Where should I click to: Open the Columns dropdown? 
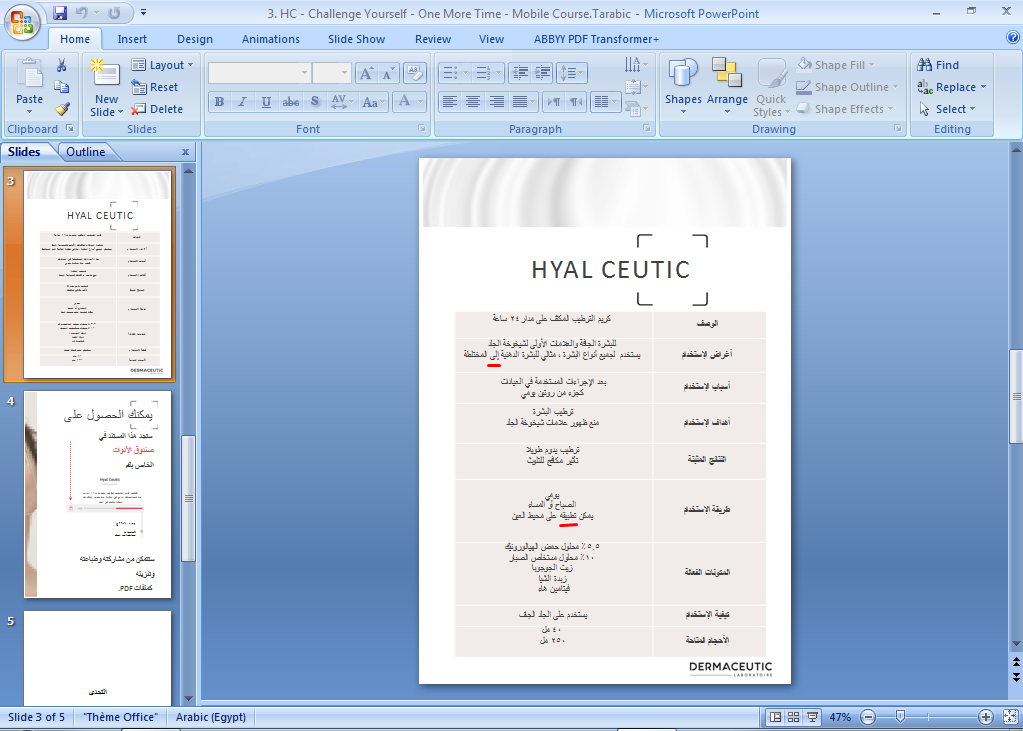[x=605, y=101]
